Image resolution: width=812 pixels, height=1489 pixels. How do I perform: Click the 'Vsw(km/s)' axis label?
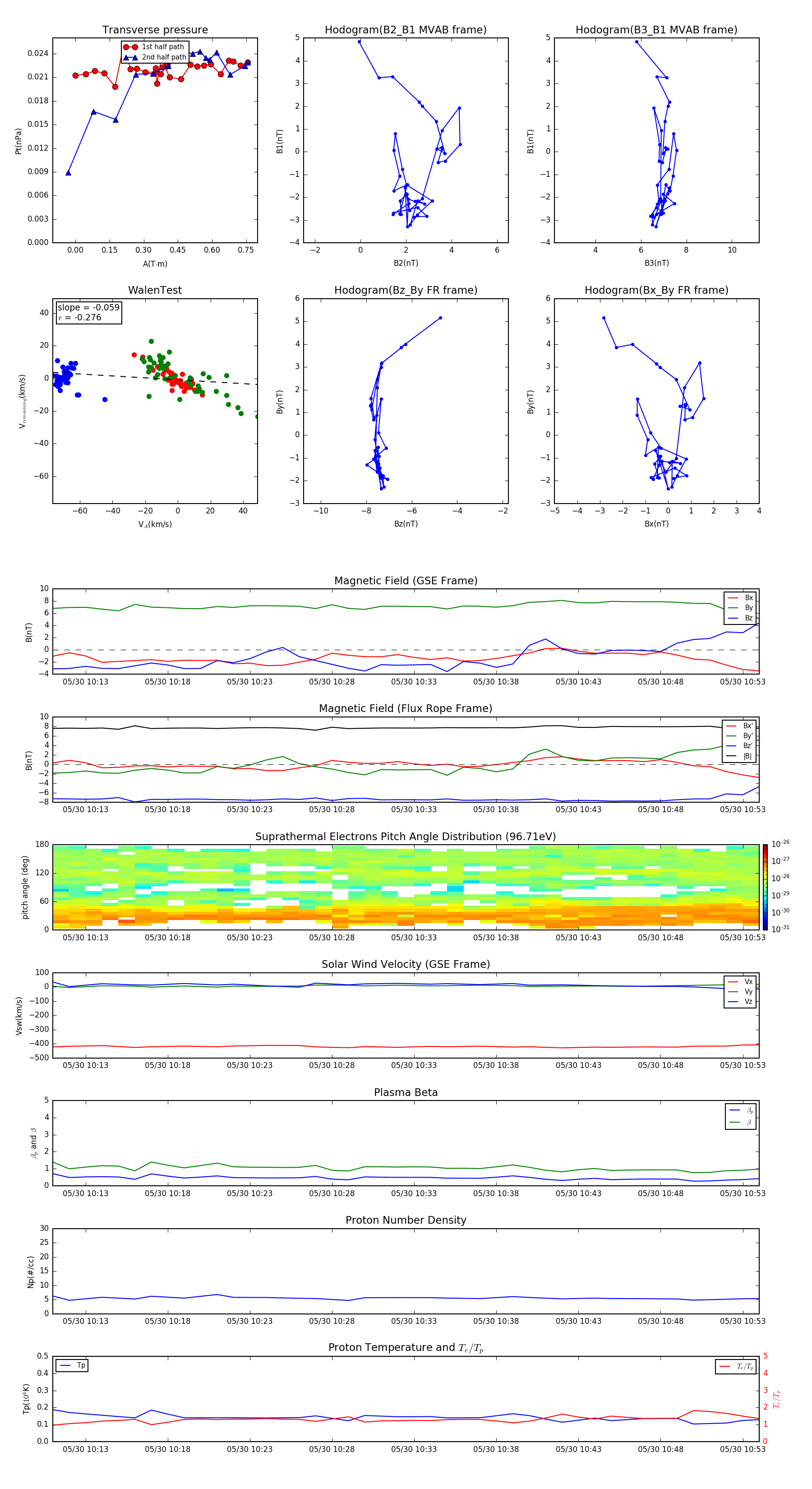(x=18, y=1015)
